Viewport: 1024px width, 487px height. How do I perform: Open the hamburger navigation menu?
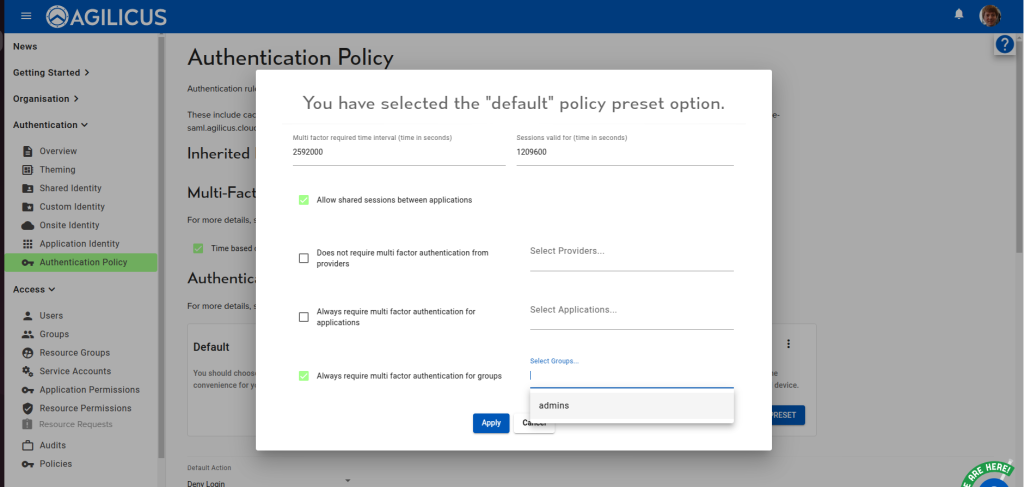[26, 16]
